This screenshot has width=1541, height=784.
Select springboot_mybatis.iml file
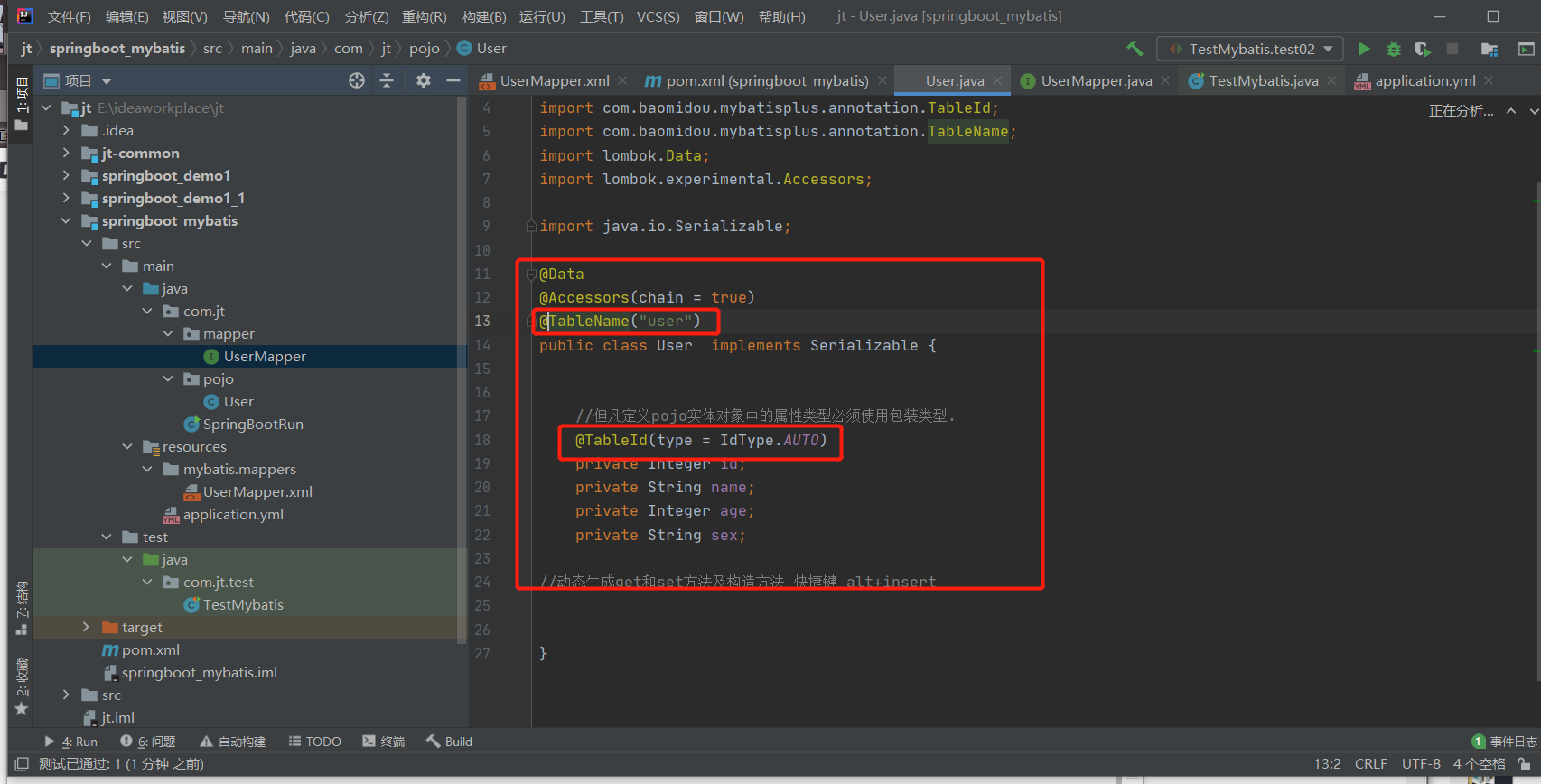(x=199, y=672)
